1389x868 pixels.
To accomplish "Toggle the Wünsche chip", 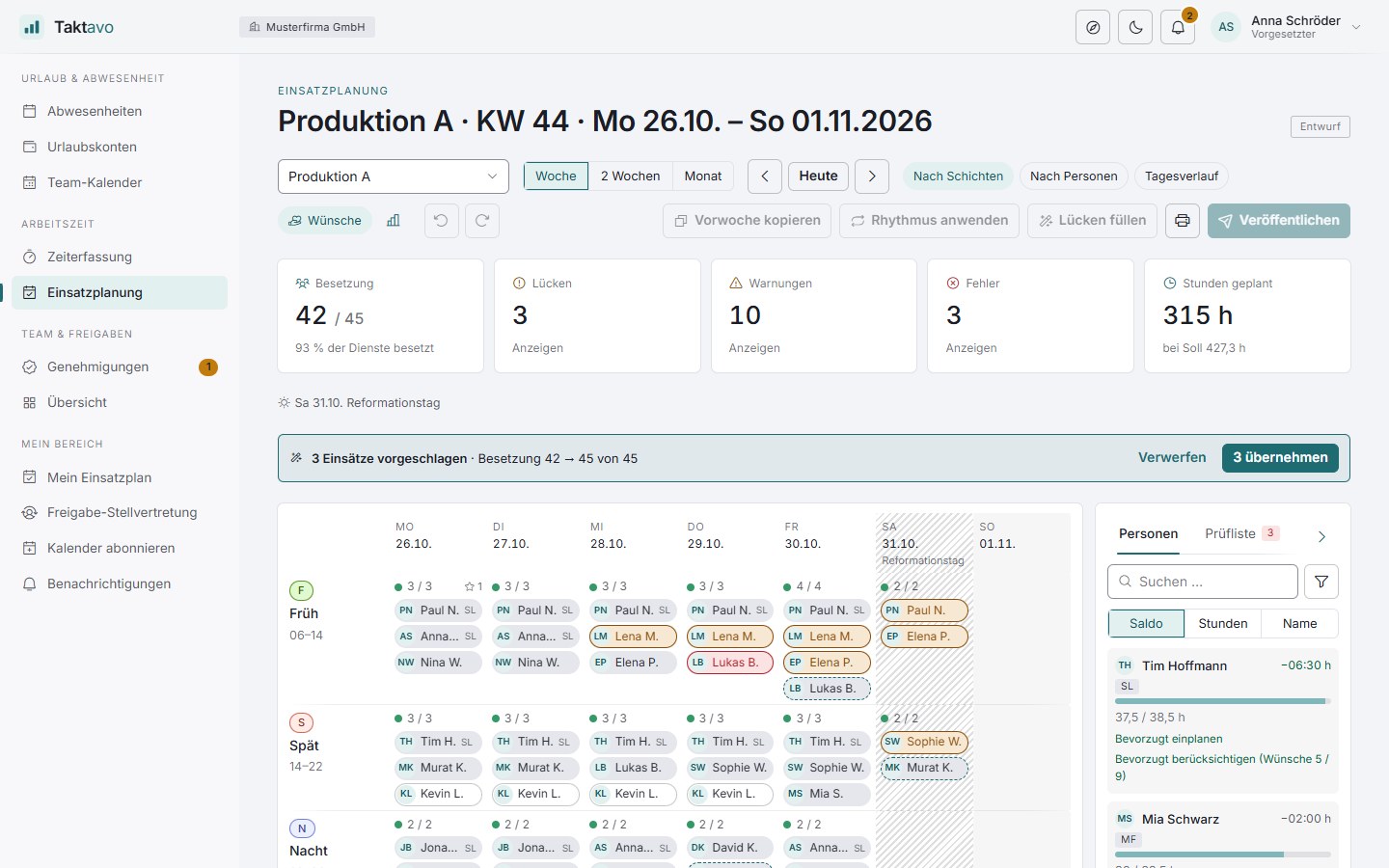I will [325, 221].
